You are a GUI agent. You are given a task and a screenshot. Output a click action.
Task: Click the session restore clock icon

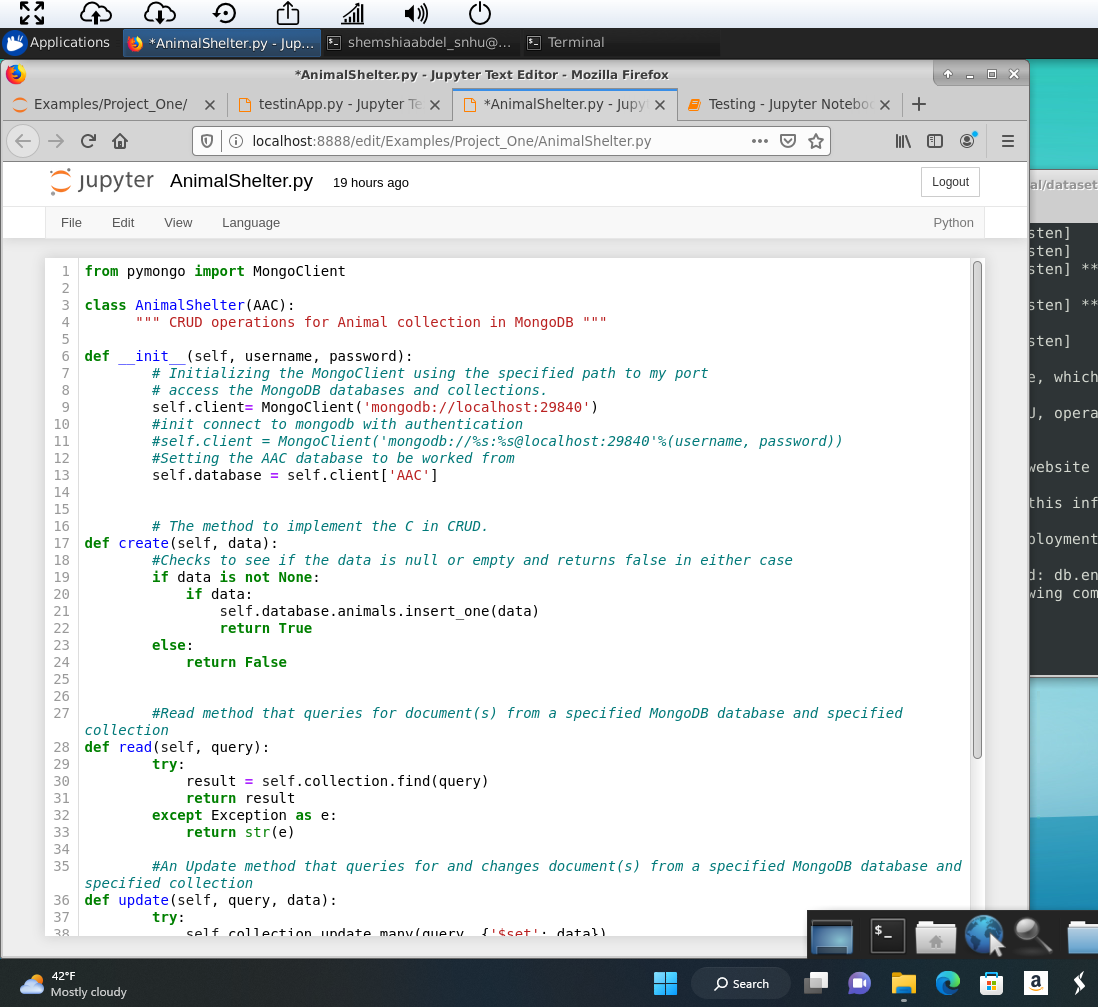[x=224, y=13]
